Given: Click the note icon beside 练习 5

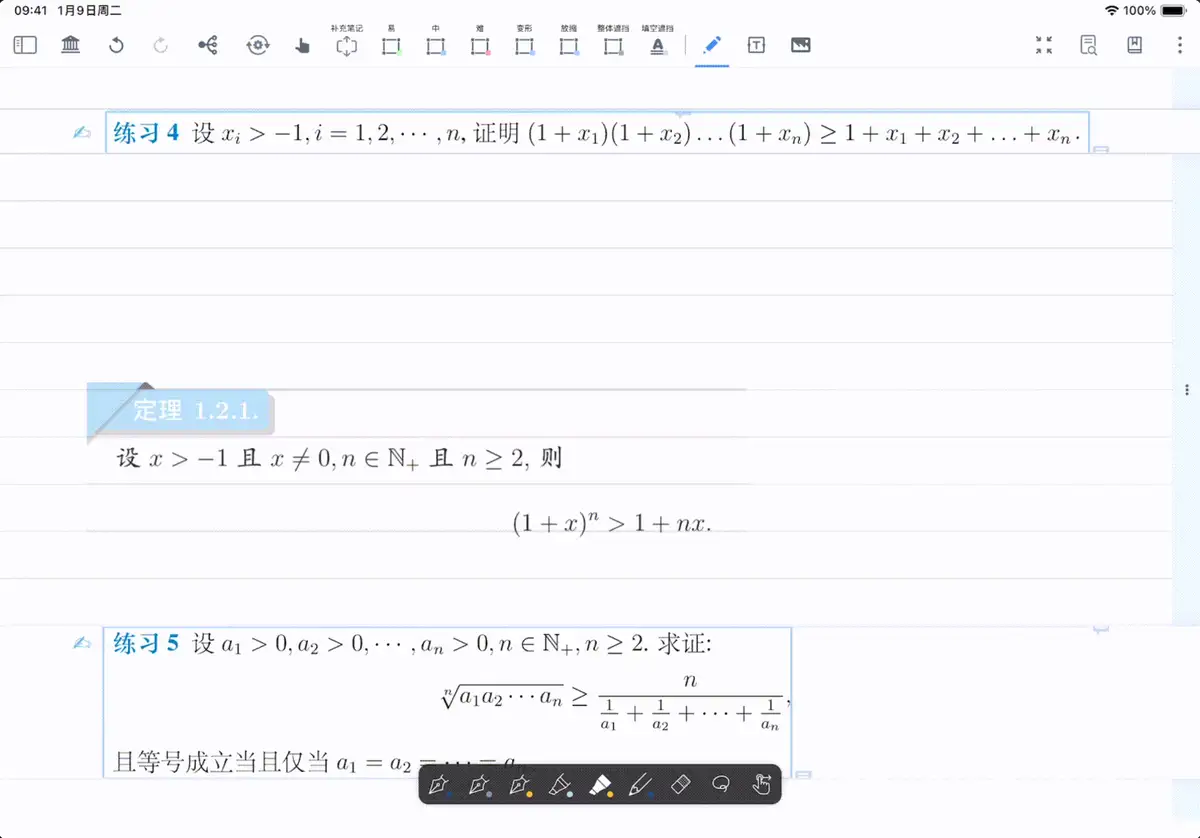Looking at the screenshot, I should point(82,643).
